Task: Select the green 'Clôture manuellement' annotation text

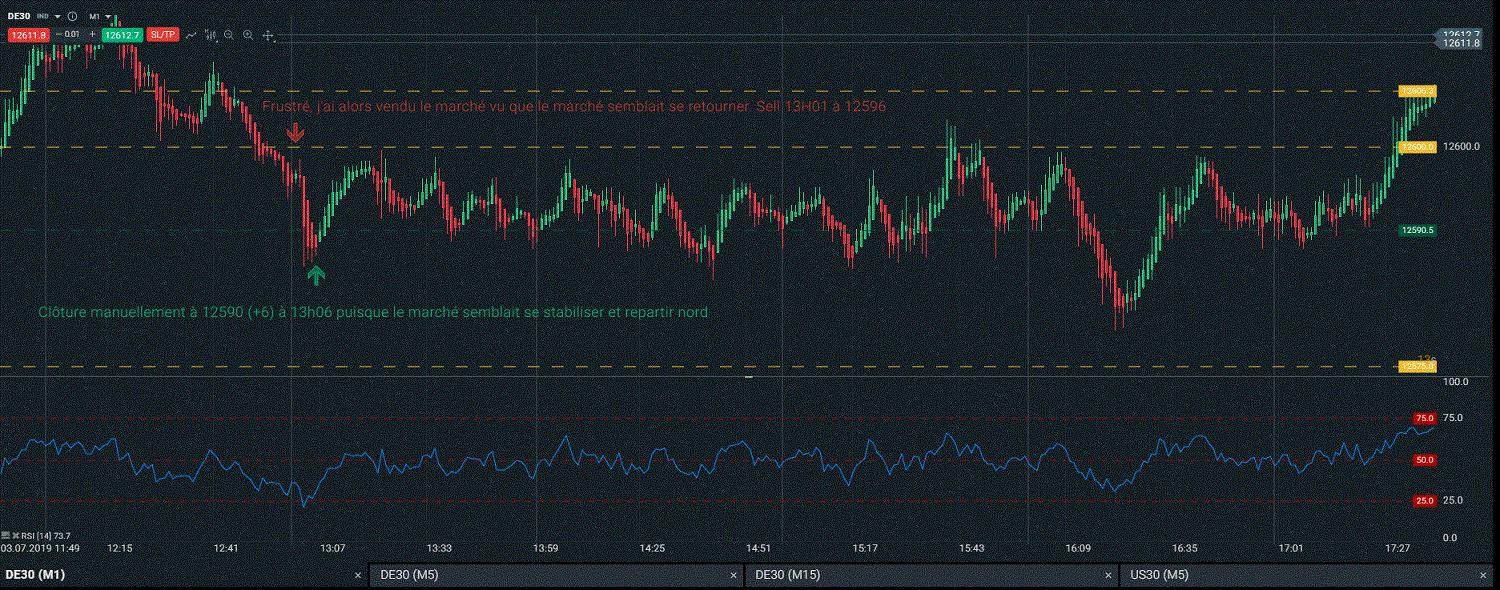Action: [x=373, y=312]
